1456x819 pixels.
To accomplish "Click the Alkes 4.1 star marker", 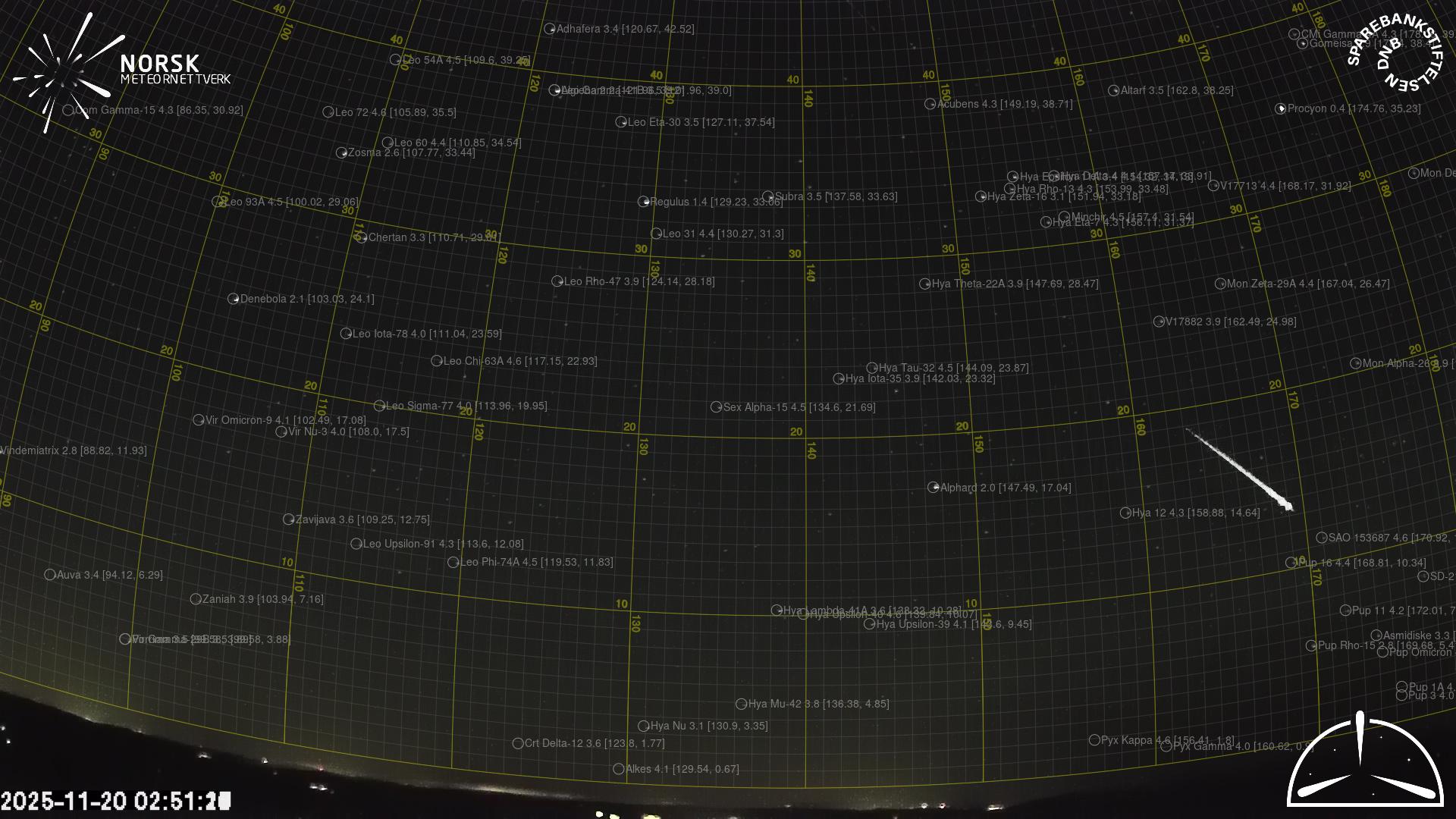I will [618, 769].
